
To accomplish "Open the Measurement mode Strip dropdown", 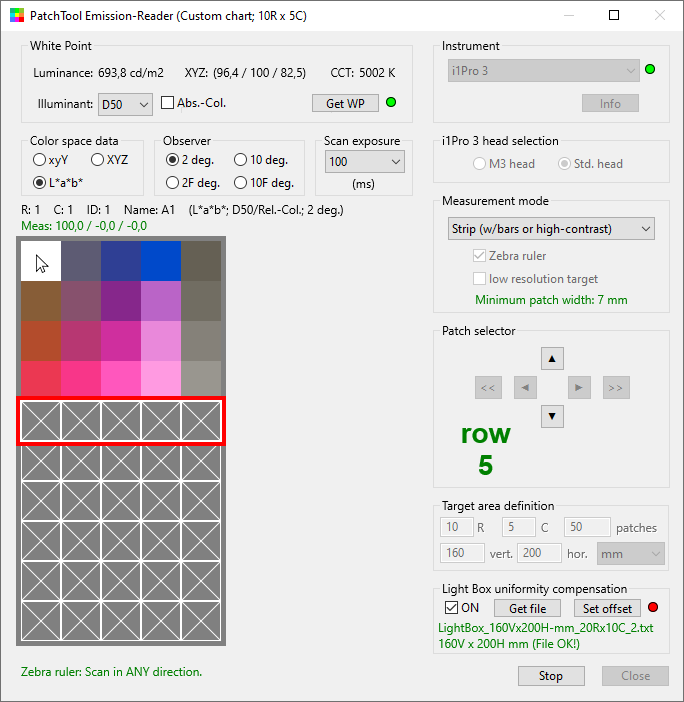I will point(549,229).
